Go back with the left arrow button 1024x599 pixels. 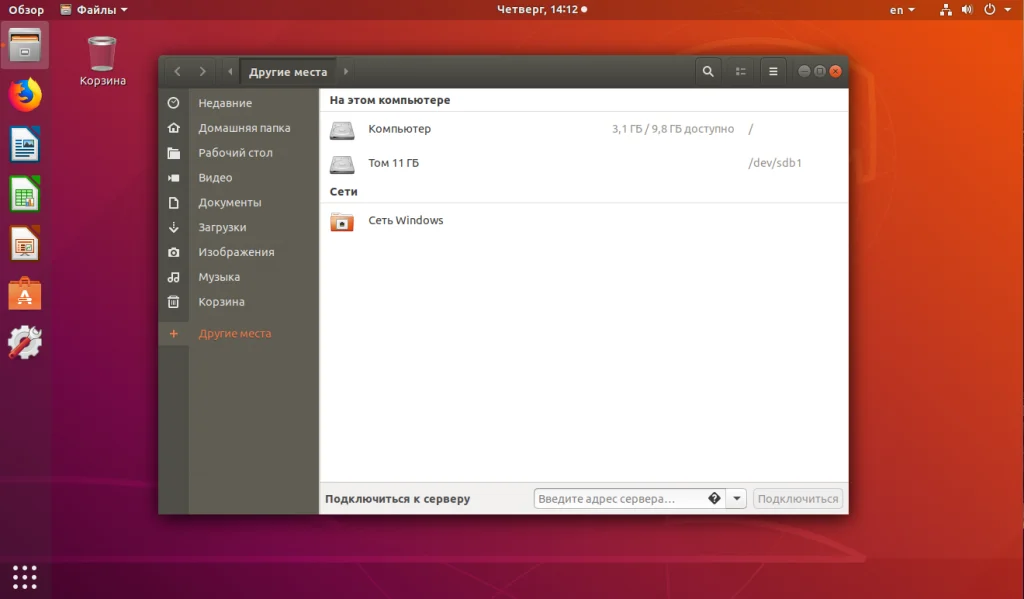pos(178,72)
